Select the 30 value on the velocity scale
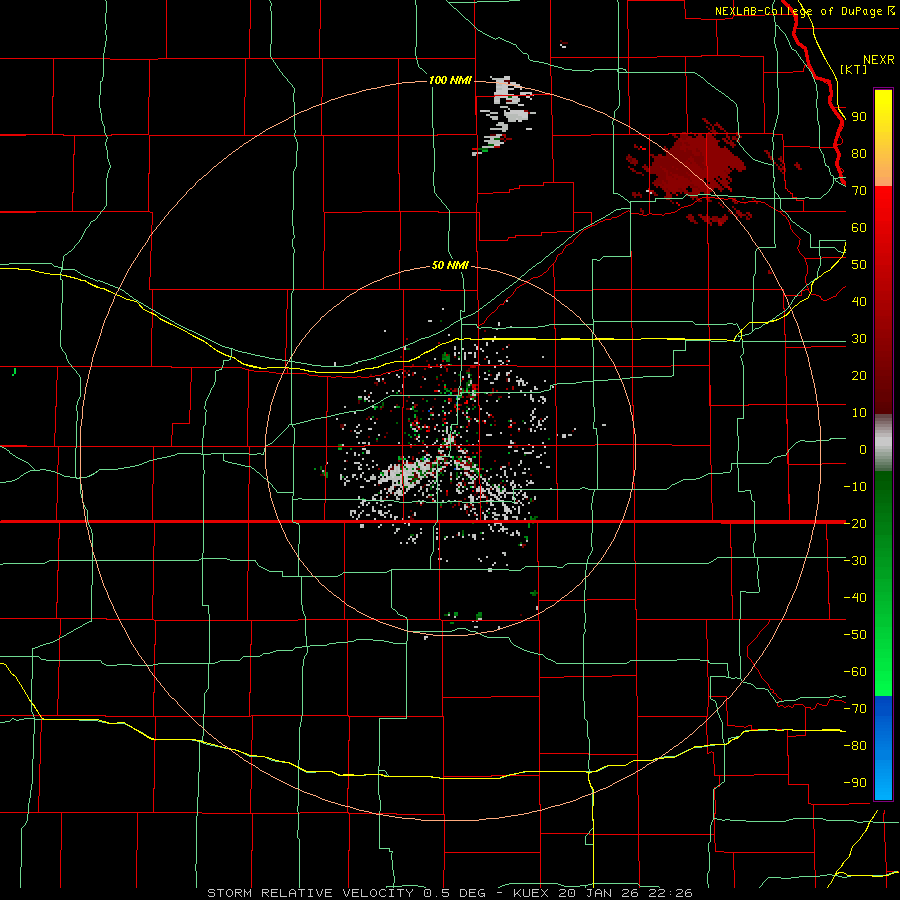 click(x=859, y=339)
